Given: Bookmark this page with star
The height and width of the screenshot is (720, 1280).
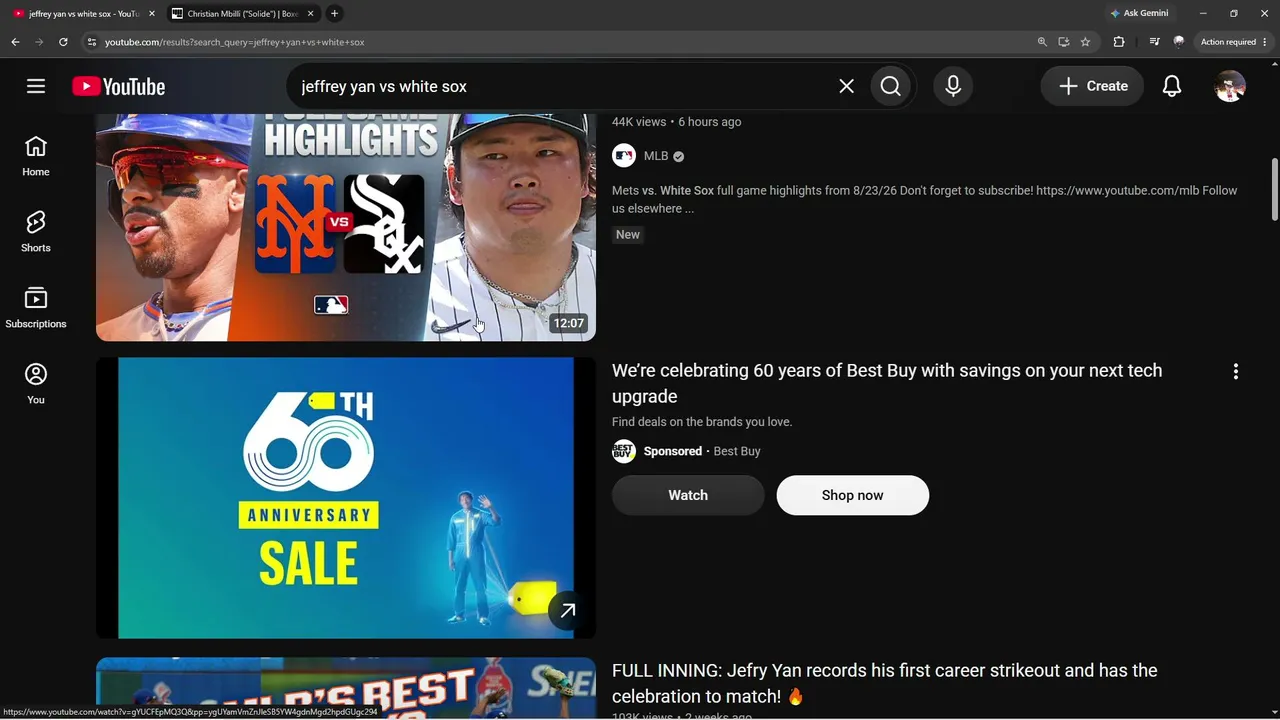Looking at the screenshot, I should 1085,42.
